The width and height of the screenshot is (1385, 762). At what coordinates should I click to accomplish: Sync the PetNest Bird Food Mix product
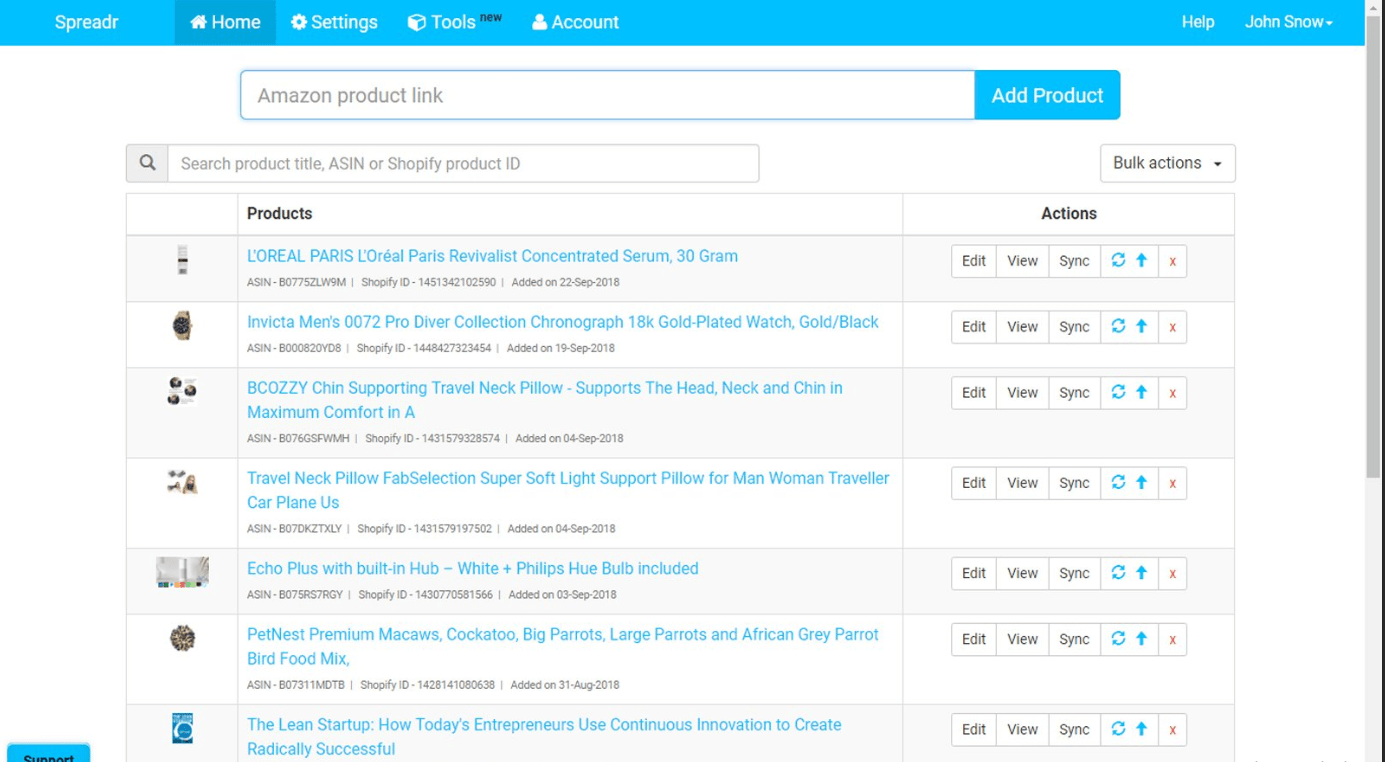tap(1074, 639)
